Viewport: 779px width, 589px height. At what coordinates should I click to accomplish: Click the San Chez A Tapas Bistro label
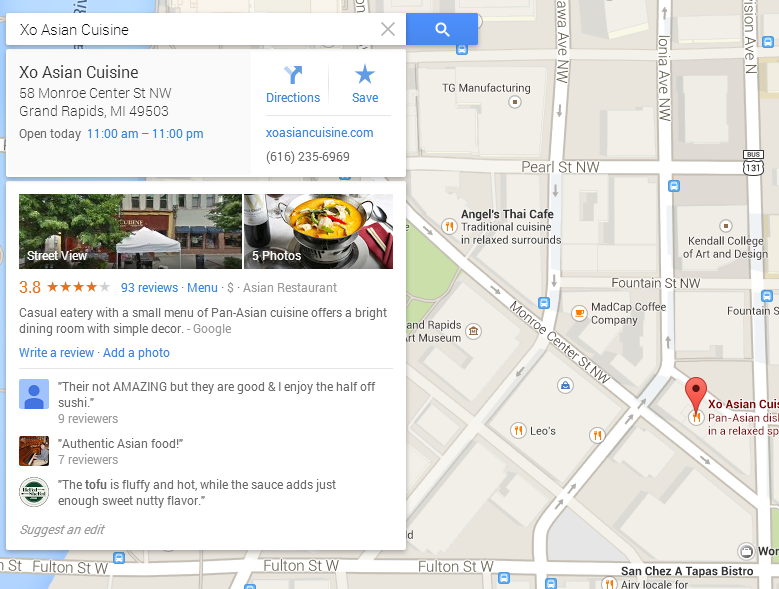point(687,571)
